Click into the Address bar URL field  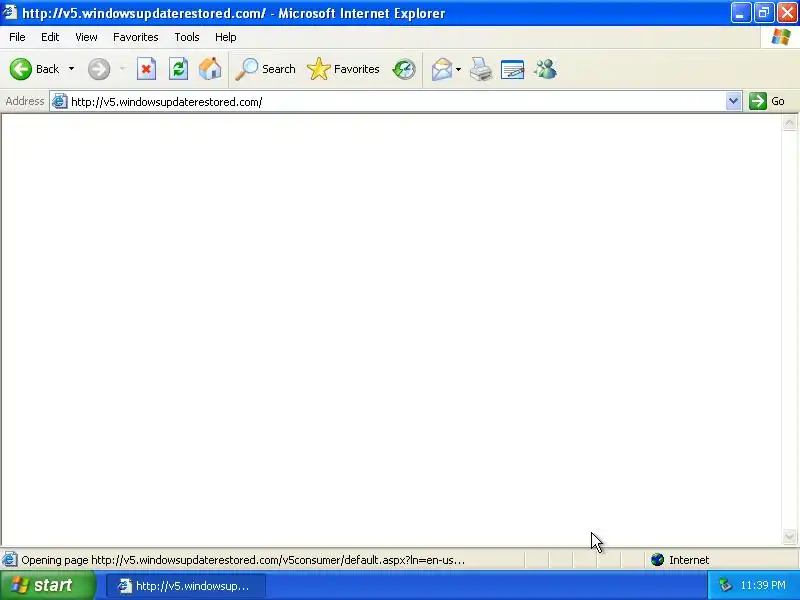coord(395,102)
